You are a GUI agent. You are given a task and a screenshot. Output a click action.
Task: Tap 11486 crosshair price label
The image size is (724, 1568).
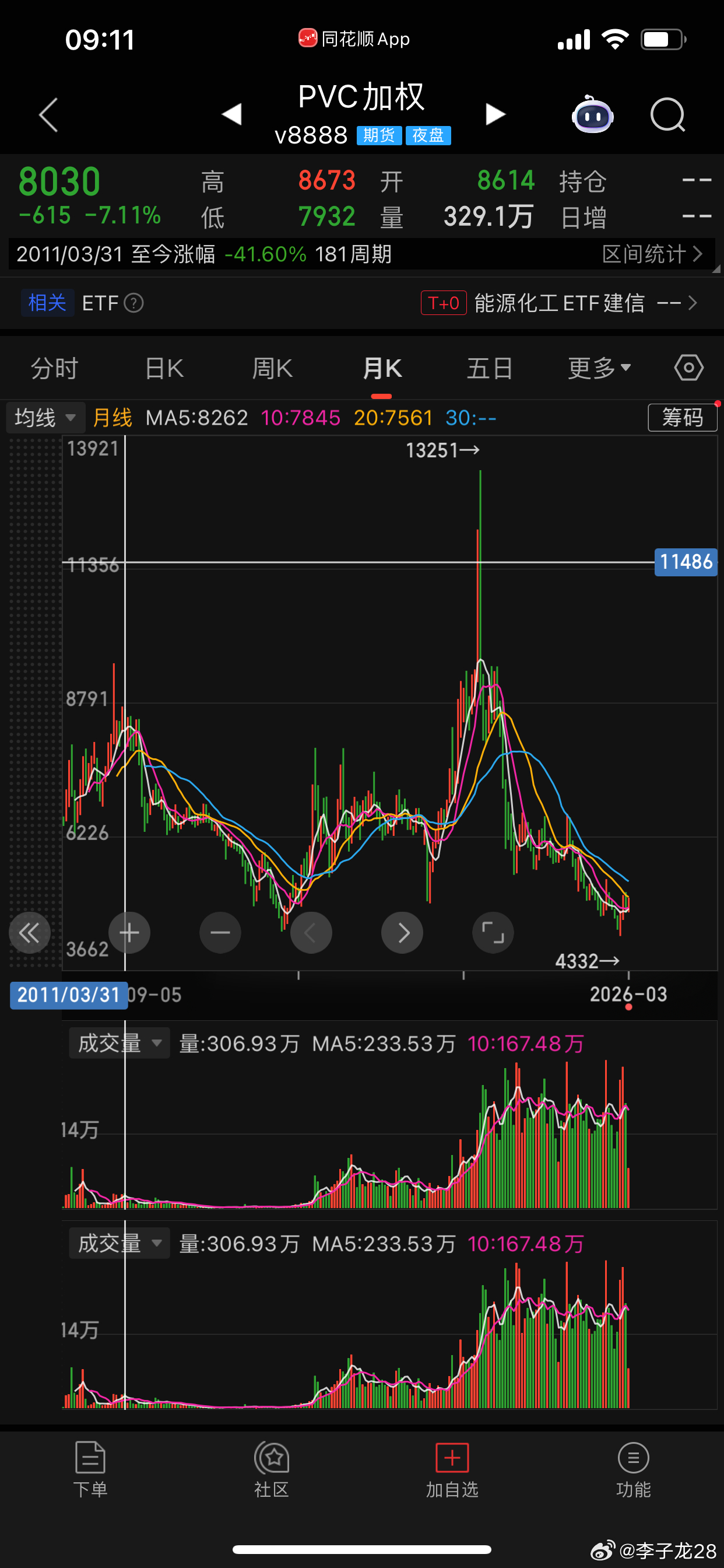tap(686, 561)
